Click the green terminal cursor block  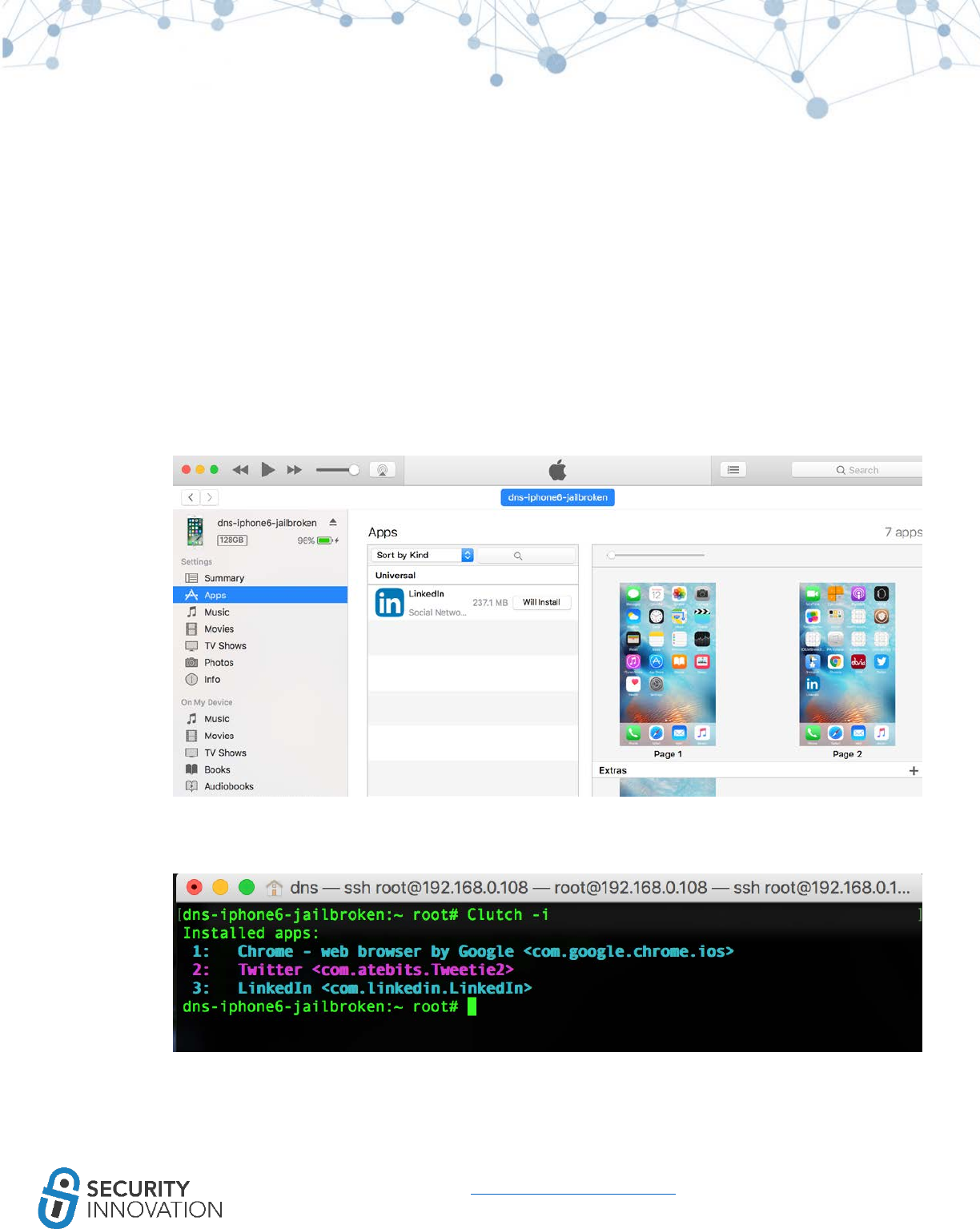[x=472, y=1006]
